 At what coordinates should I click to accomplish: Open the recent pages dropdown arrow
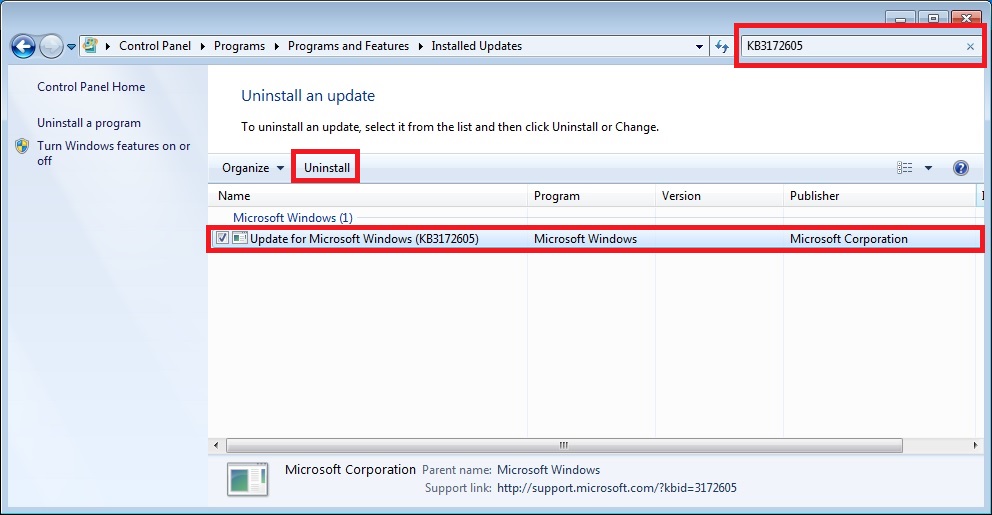point(71,47)
